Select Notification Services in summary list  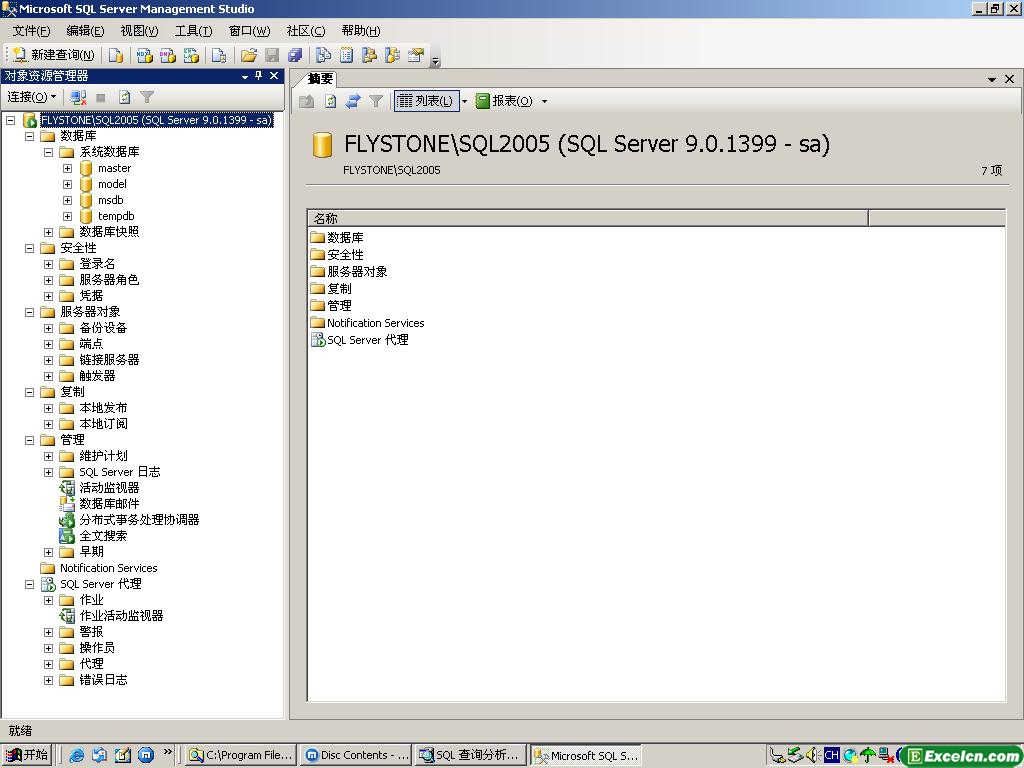click(375, 323)
